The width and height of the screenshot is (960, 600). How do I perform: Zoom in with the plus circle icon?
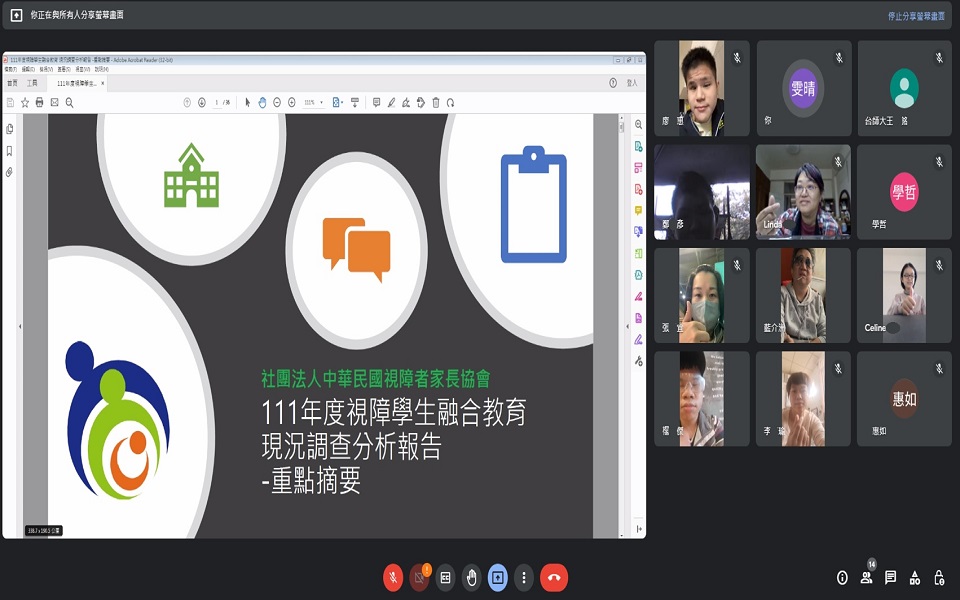pyautogui.click(x=292, y=103)
